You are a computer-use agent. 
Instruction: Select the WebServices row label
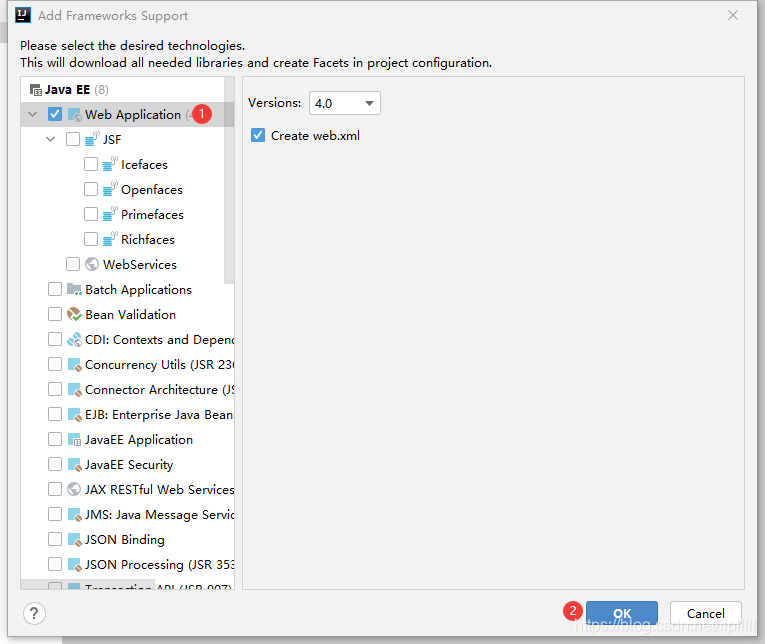click(x=140, y=264)
